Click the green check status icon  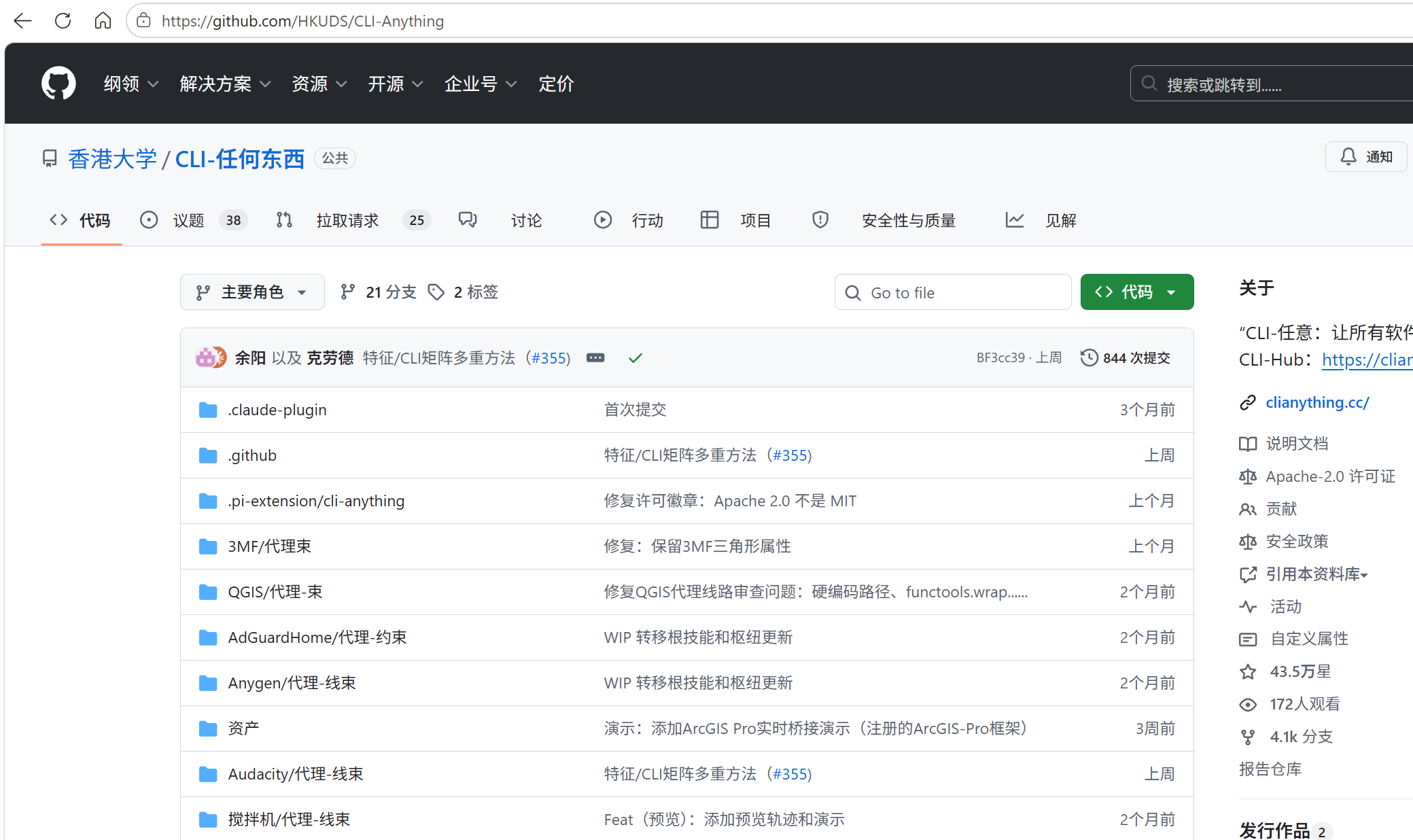pyautogui.click(x=635, y=357)
